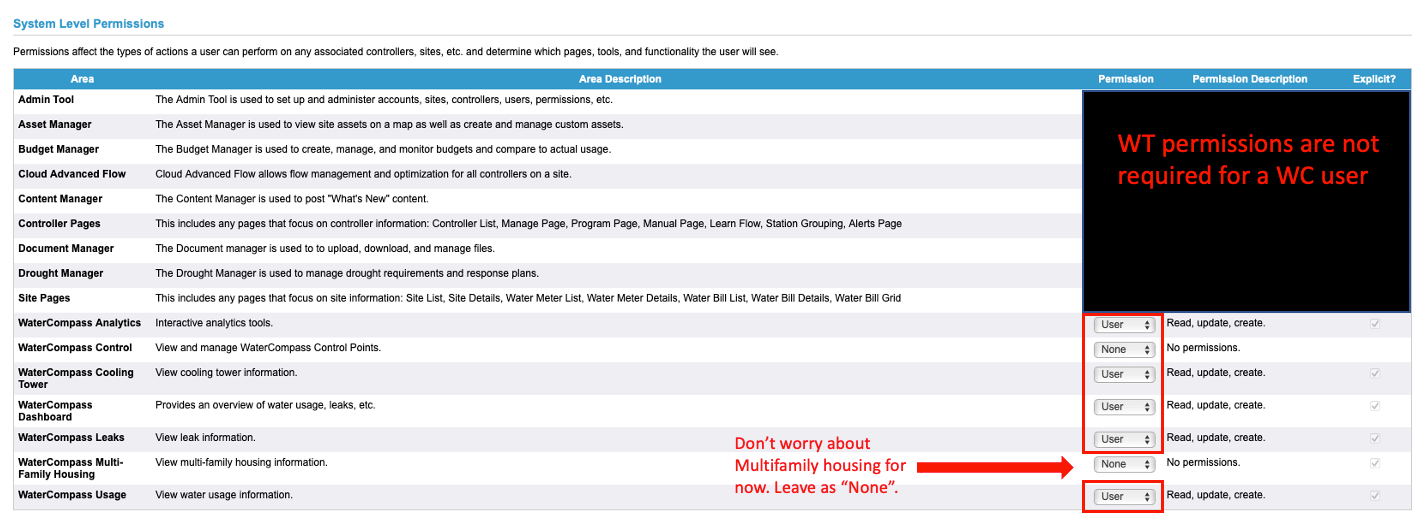Image resolution: width=1423 pixels, height=522 pixels.
Task: Open the WaterCompass Analytics permission dropdown
Action: tap(1124, 325)
